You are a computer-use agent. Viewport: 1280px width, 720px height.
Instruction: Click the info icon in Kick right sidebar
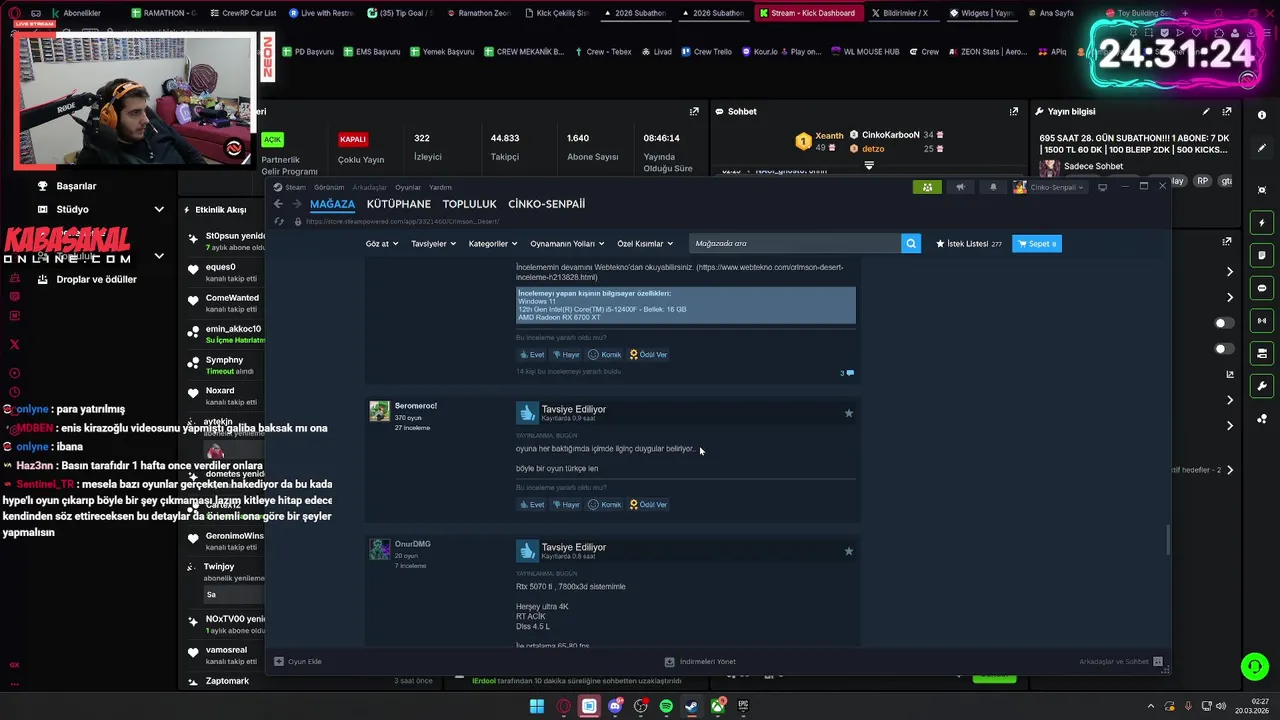1262,115
